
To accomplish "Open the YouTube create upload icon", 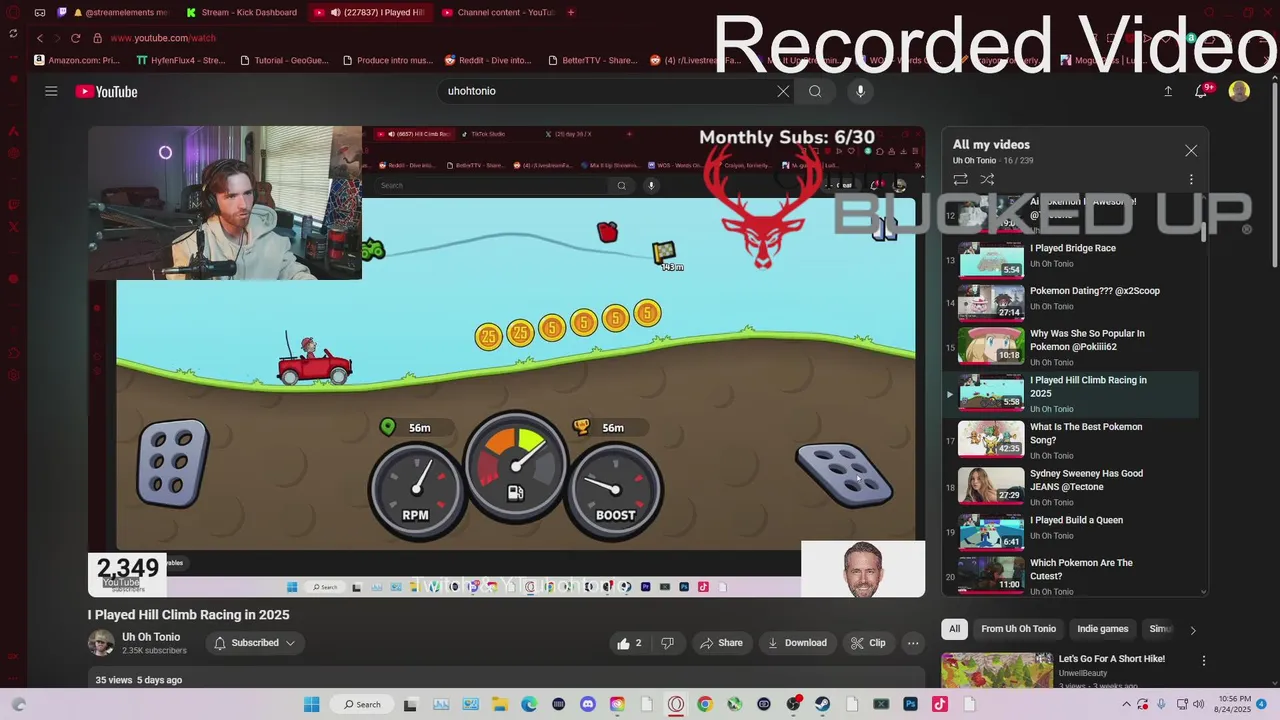I will tap(1168, 91).
